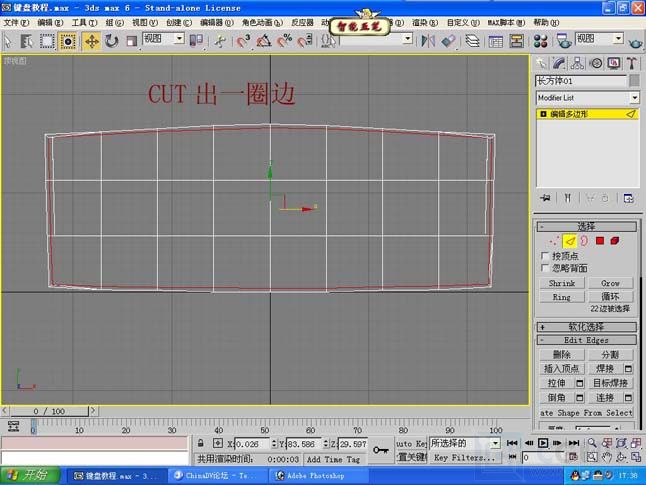Image resolution: width=646 pixels, height=485 pixels.
Task: Activate the Select and Rotate tool
Action: click(x=111, y=41)
